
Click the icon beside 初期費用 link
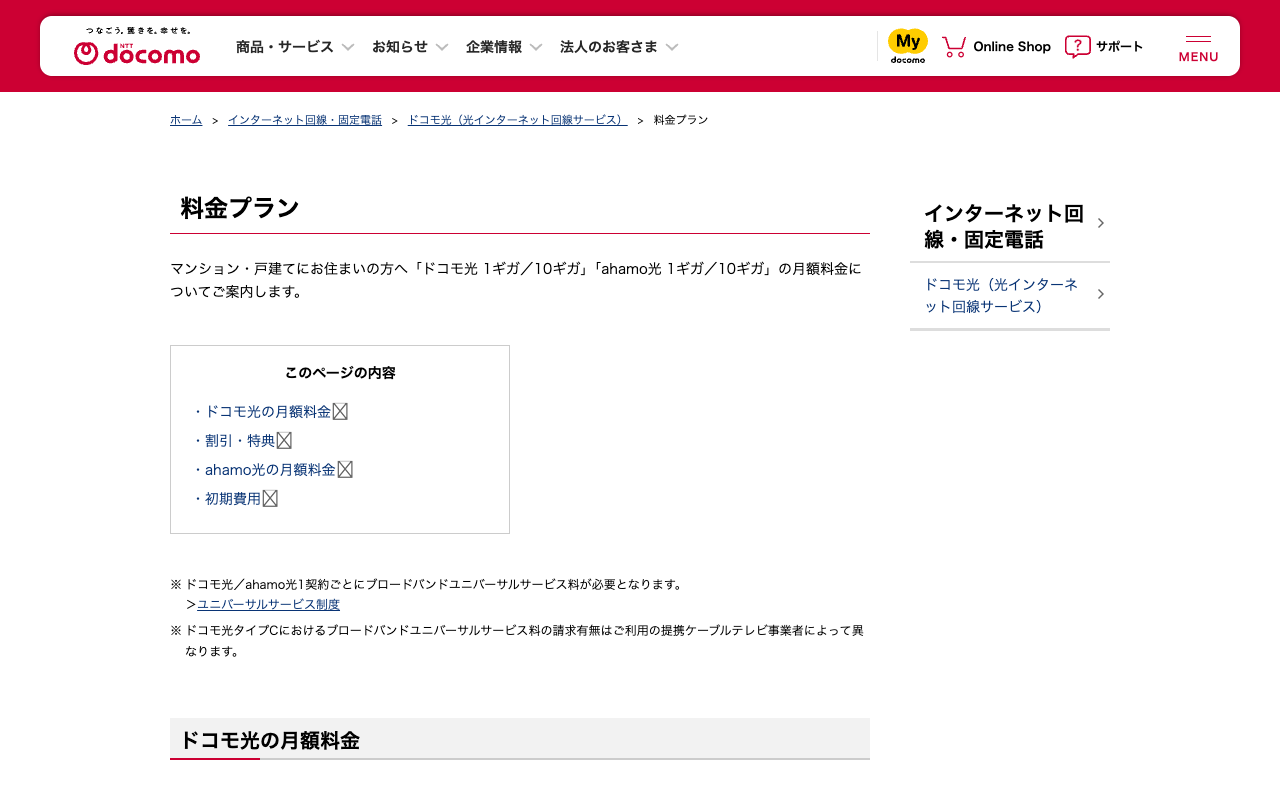tap(270, 498)
